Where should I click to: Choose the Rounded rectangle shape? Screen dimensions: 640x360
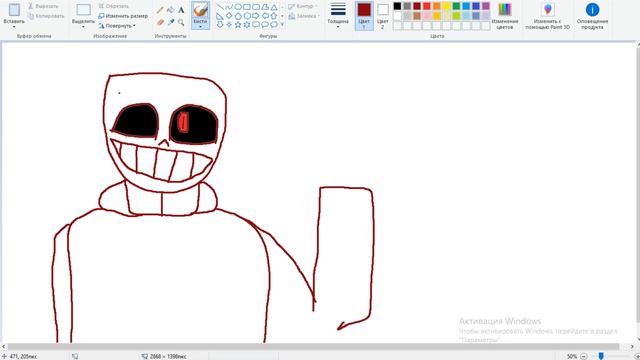point(256,7)
